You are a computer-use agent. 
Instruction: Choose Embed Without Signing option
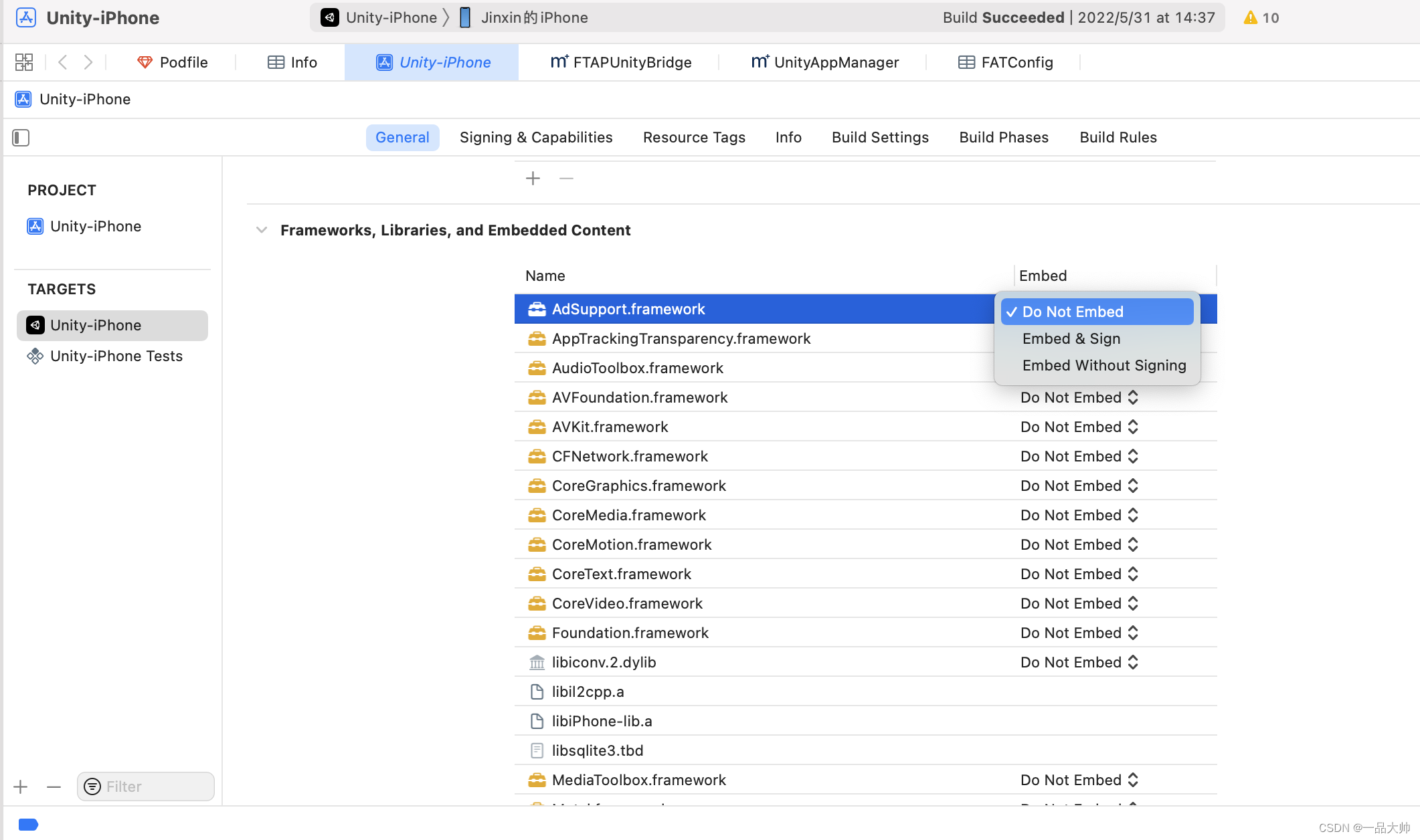[x=1104, y=365]
